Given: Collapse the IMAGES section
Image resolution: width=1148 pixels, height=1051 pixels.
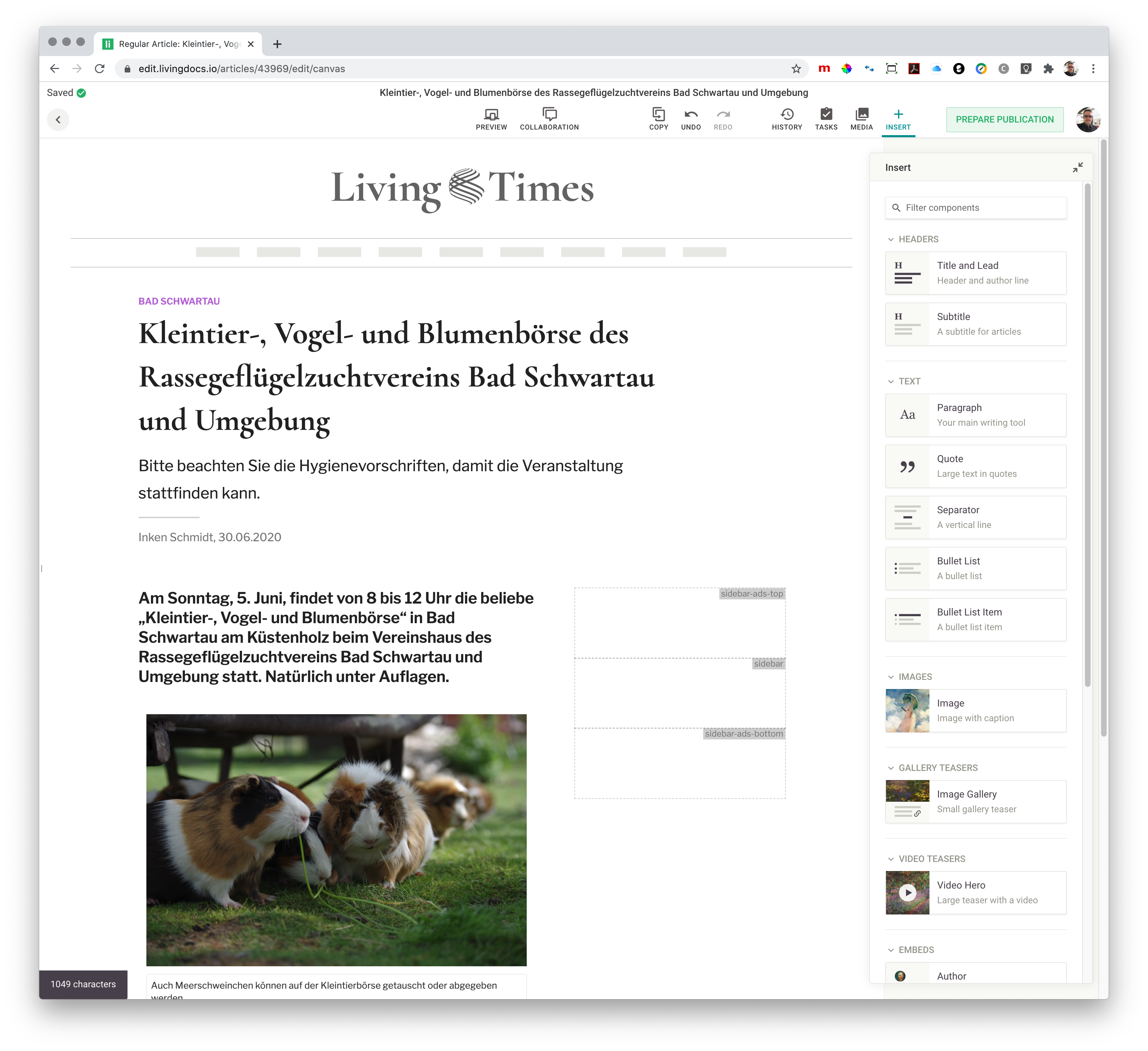Looking at the screenshot, I should [910, 677].
